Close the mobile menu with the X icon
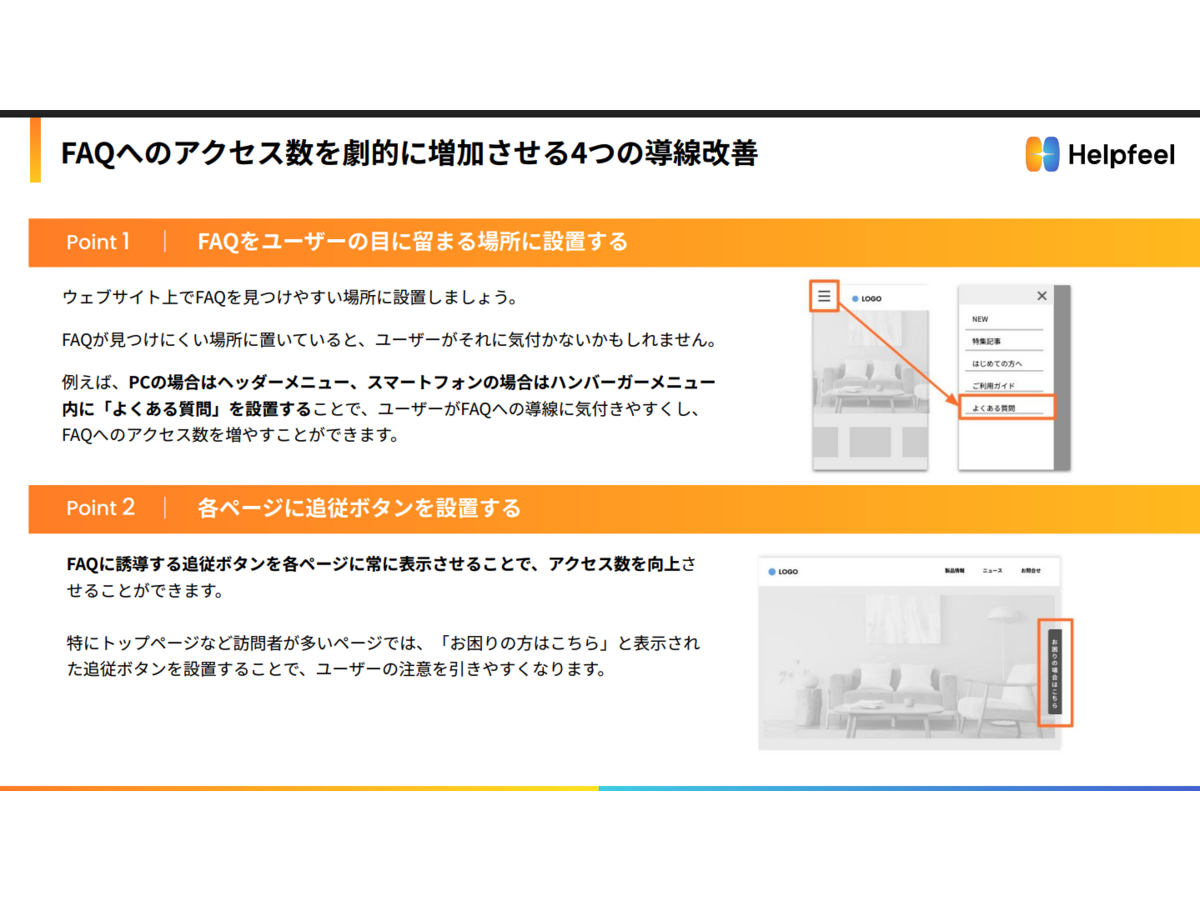This screenshot has height=900, width=1200. coord(1042,296)
